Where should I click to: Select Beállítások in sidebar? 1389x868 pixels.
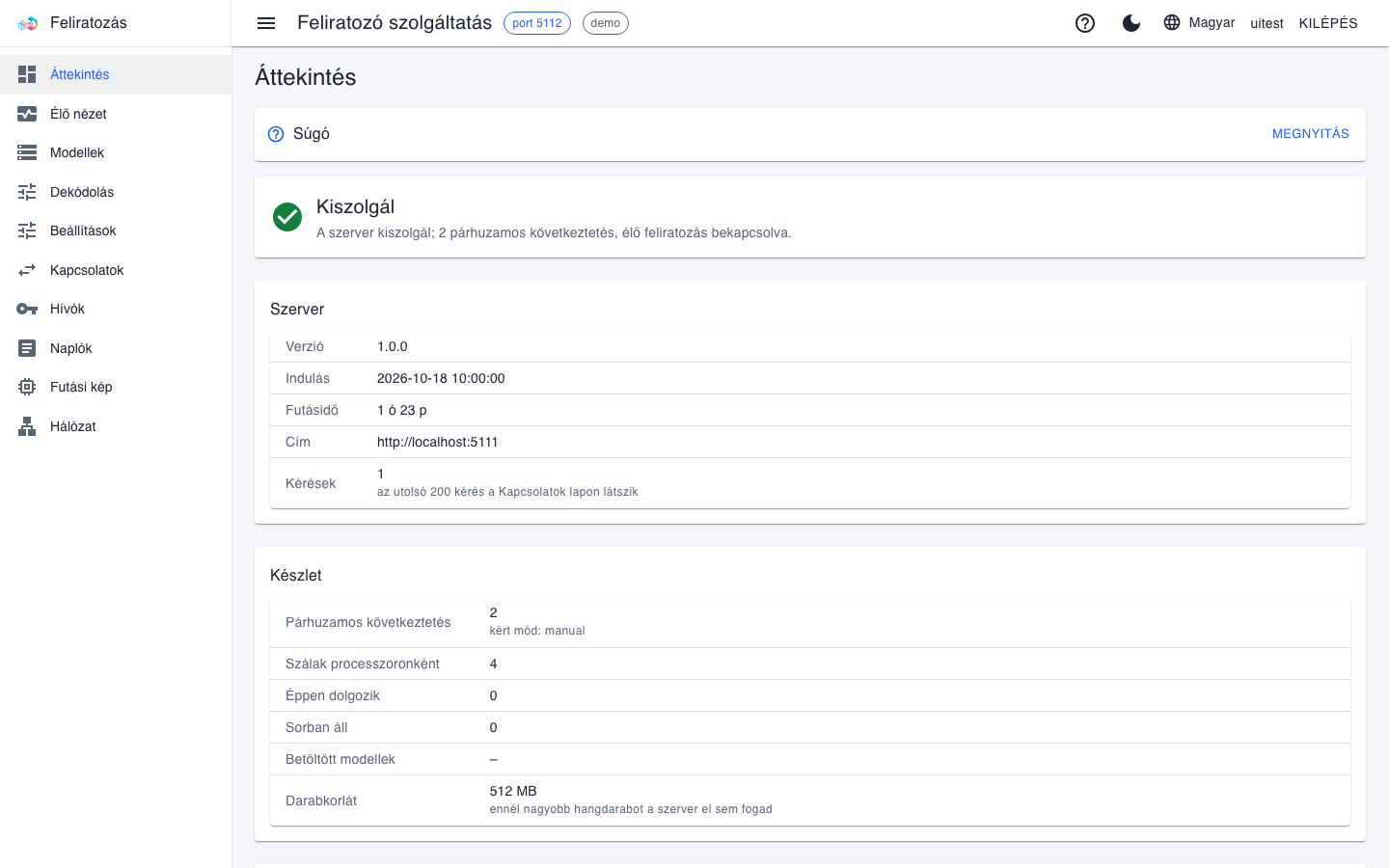pyautogui.click(x=116, y=231)
